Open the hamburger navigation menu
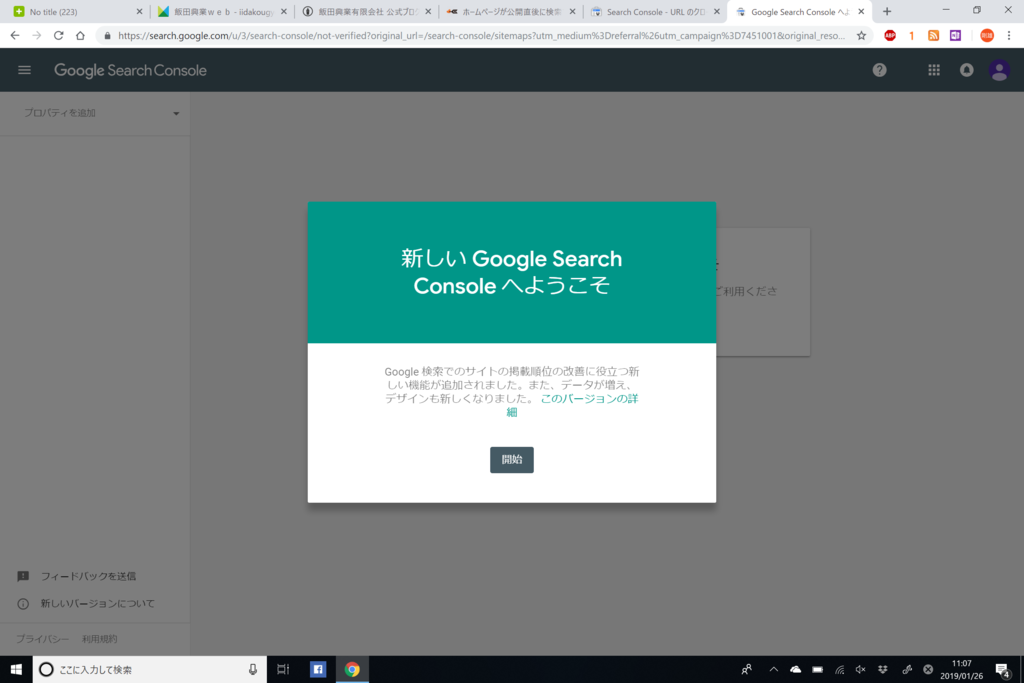Image resolution: width=1024 pixels, height=683 pixels. pos(24,70)
